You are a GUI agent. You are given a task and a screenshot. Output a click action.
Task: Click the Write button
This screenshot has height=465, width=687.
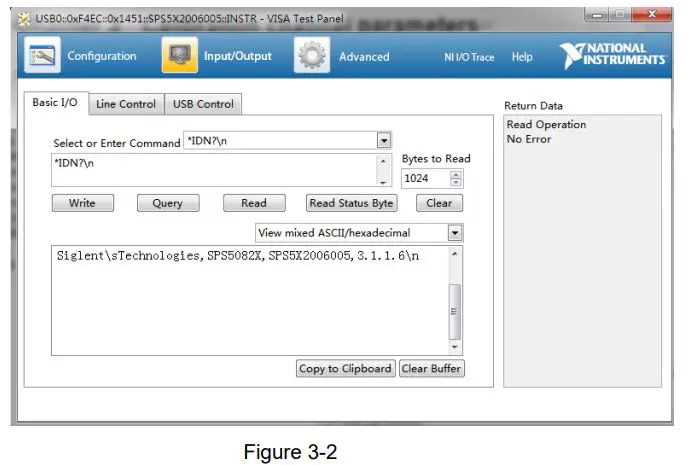pos(82,203)
